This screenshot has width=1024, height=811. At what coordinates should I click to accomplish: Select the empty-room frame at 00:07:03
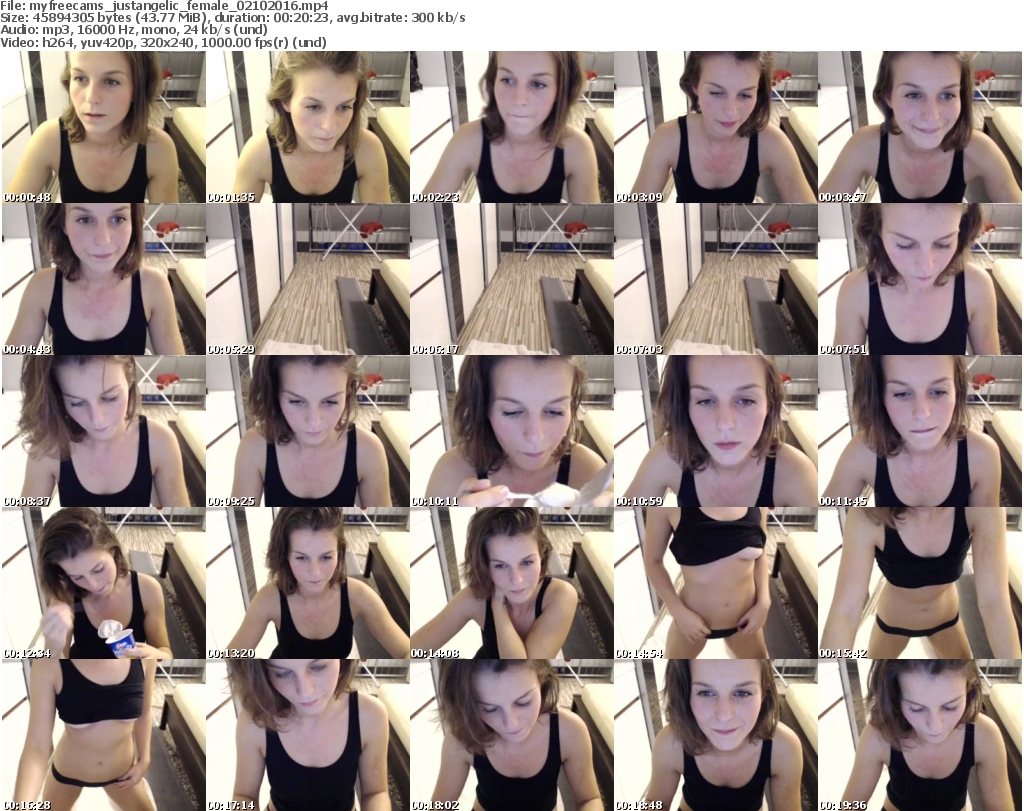point(715,279)
